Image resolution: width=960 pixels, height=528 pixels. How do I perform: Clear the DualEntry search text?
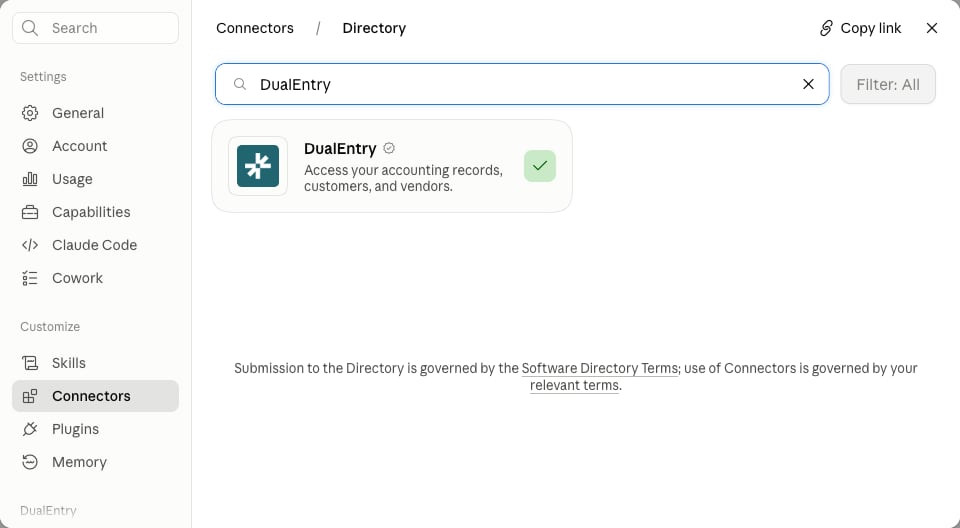tap(808, 84)
